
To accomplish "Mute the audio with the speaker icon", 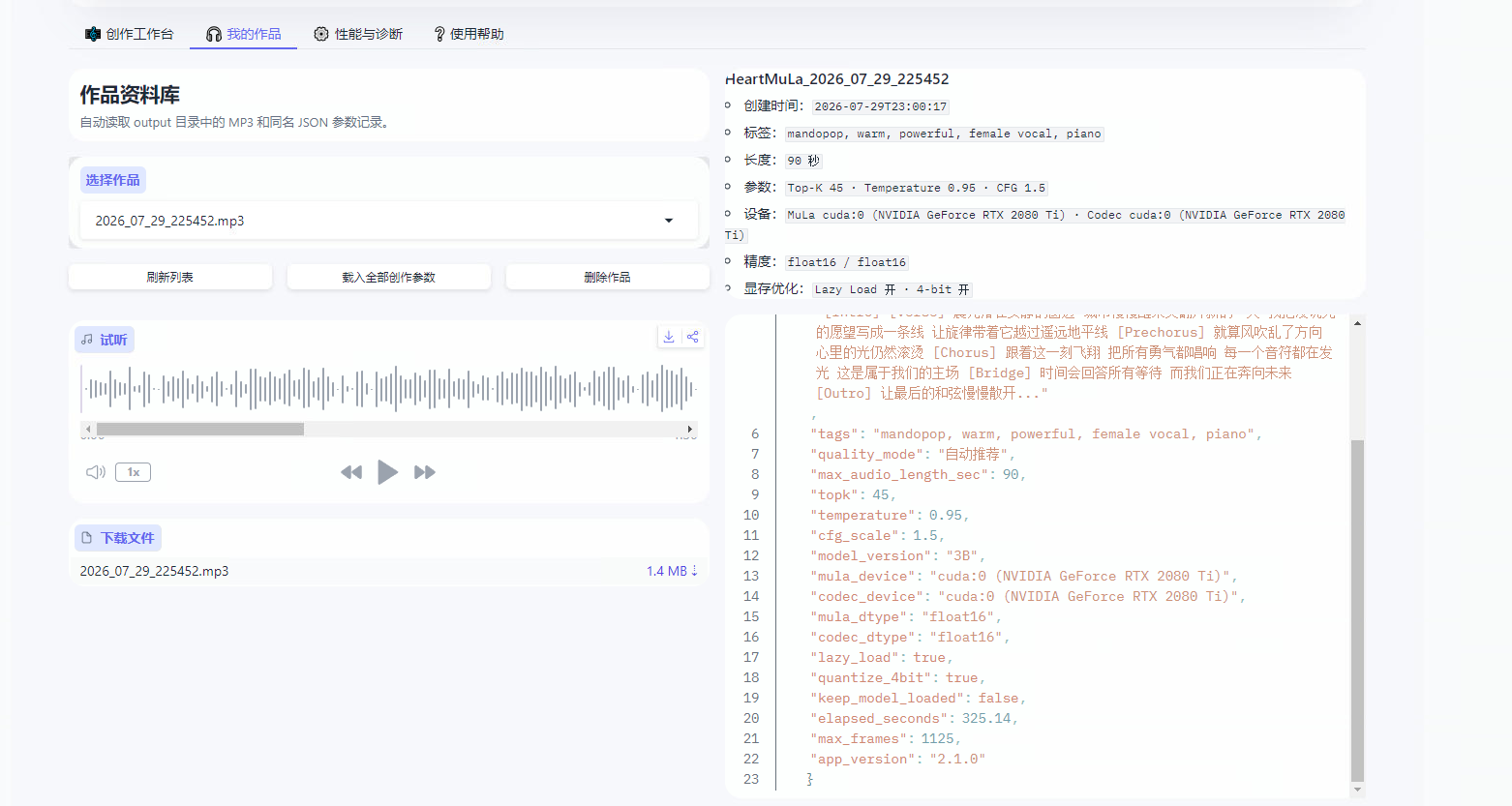I will (x=96, y=472).
